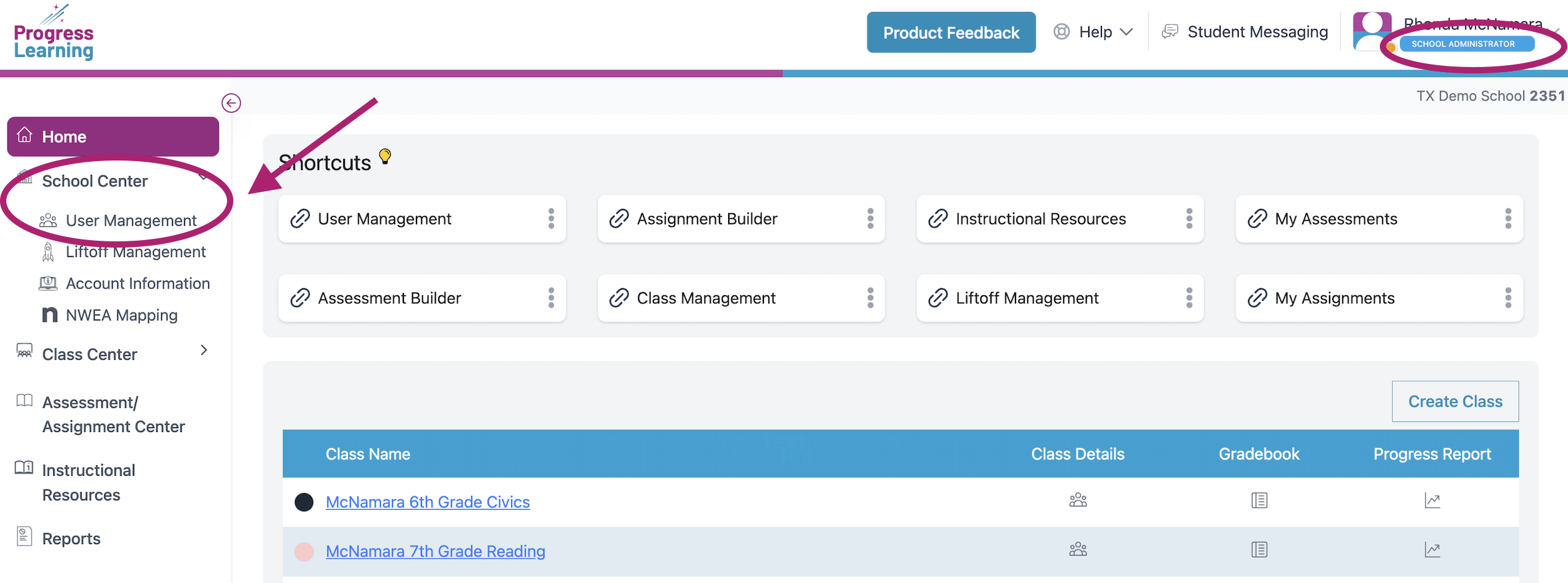Click the Account Information certificate icon

(x=48, y=283)
